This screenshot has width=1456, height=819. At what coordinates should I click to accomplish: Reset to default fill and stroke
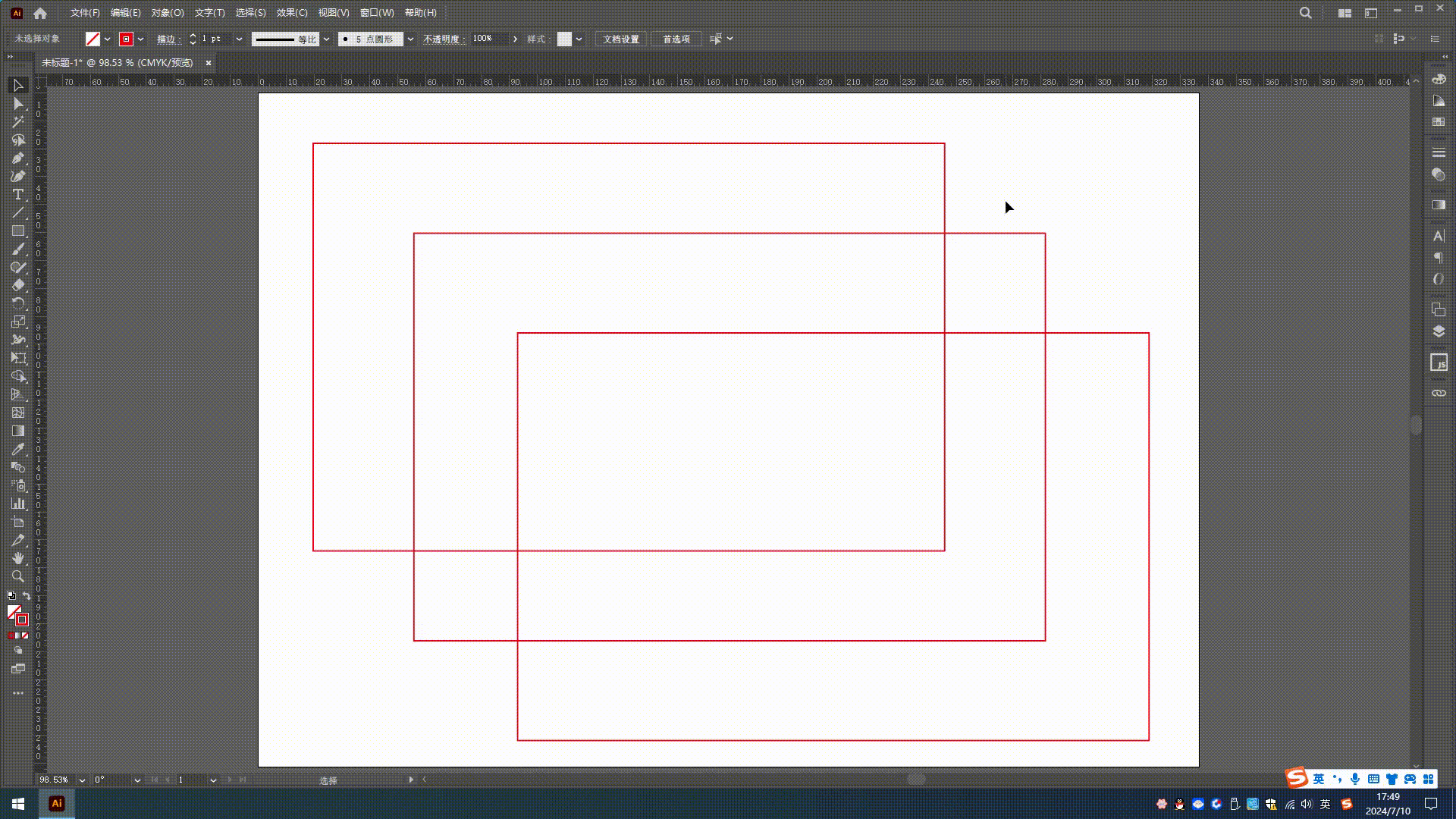[x=11, y=596]
